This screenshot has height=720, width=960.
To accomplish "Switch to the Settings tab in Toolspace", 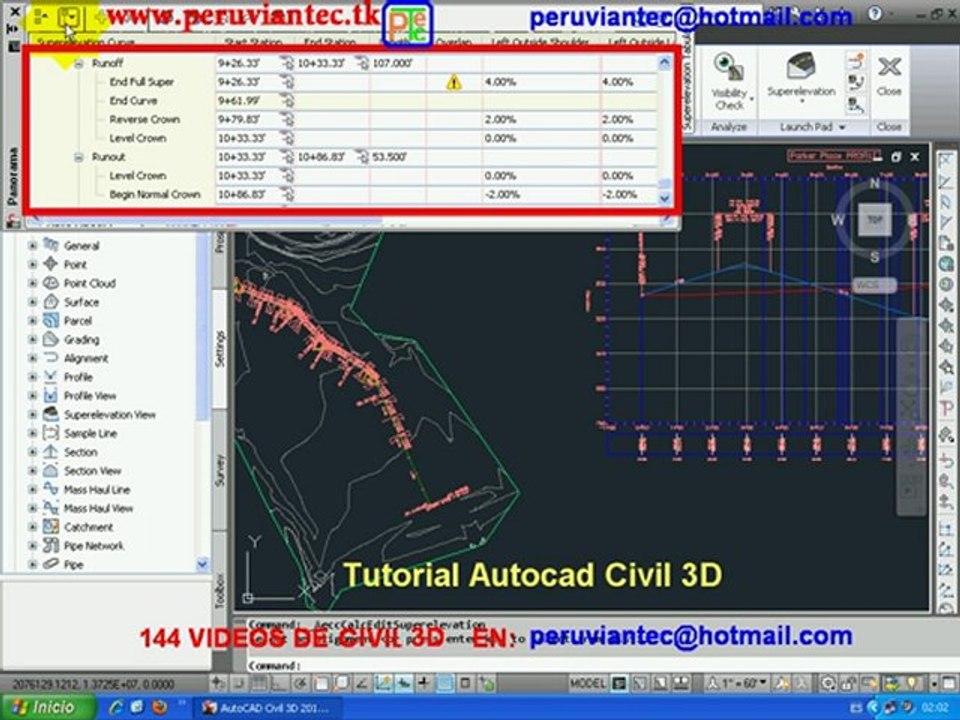I will coord(220,348).
